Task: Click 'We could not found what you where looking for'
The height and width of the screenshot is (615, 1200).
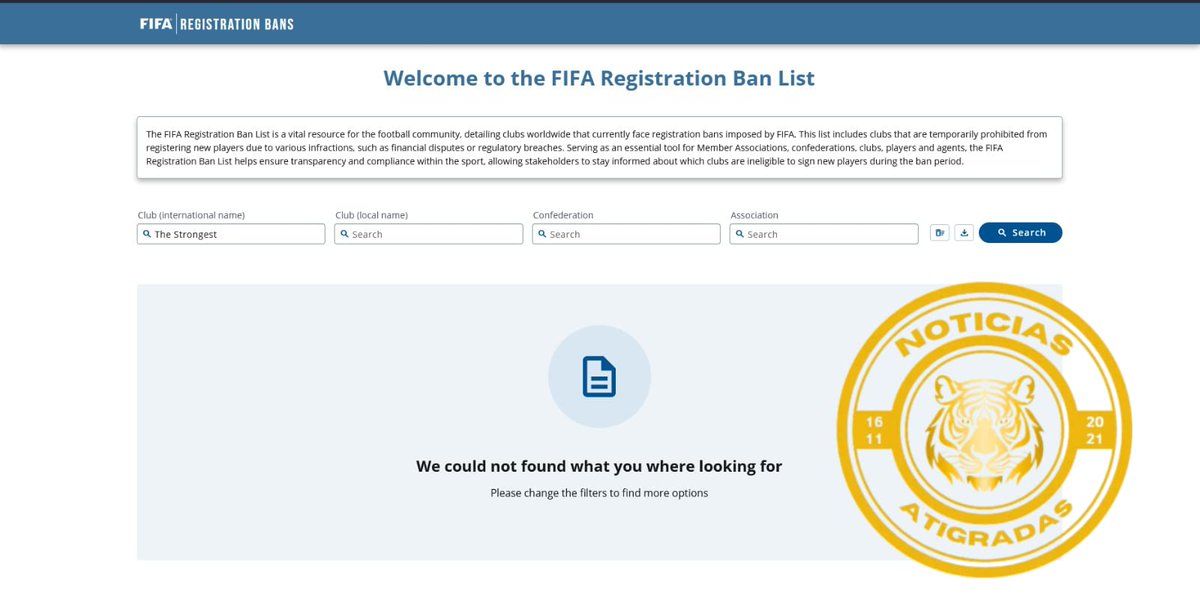Action: tap(599, 466)
